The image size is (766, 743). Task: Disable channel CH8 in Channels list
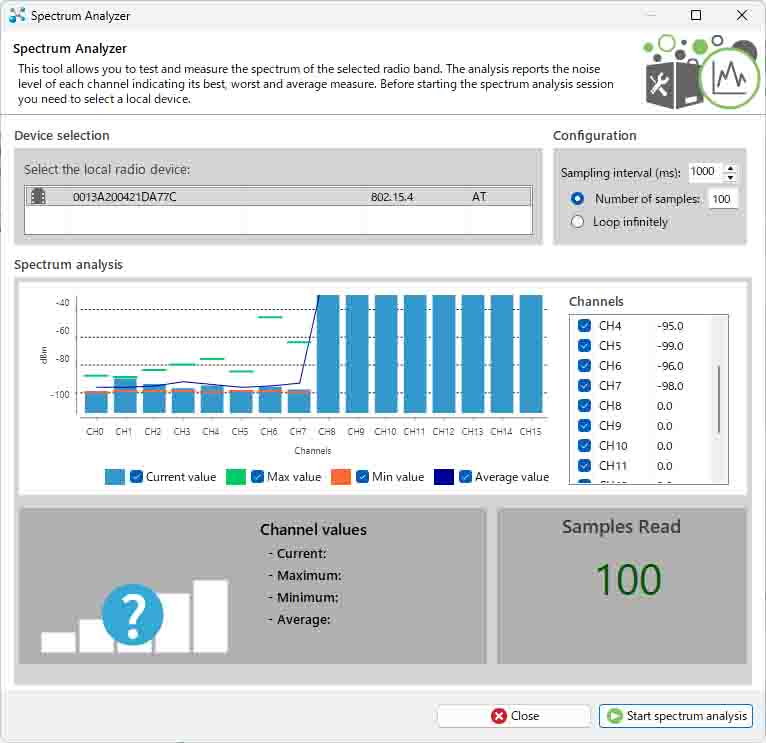[x=585, y=406]
